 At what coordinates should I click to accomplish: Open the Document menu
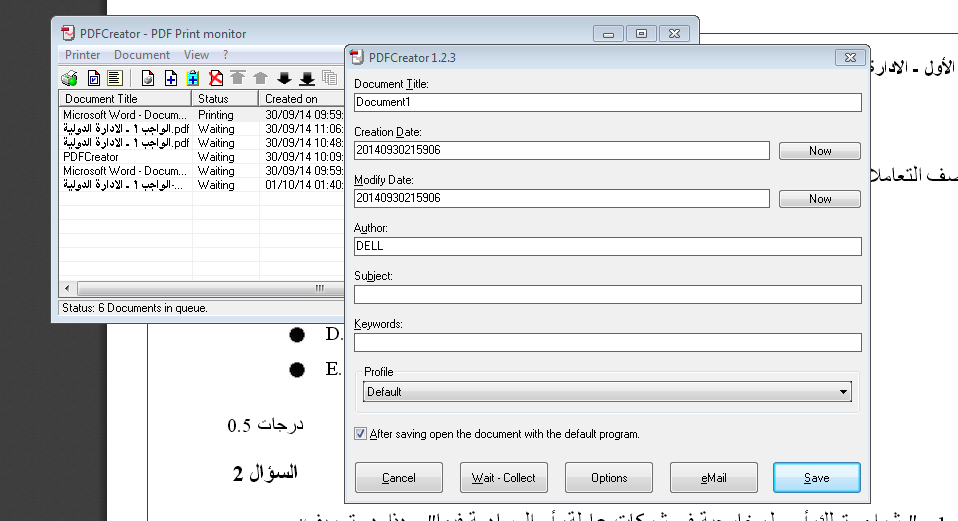tap(142, 55)
